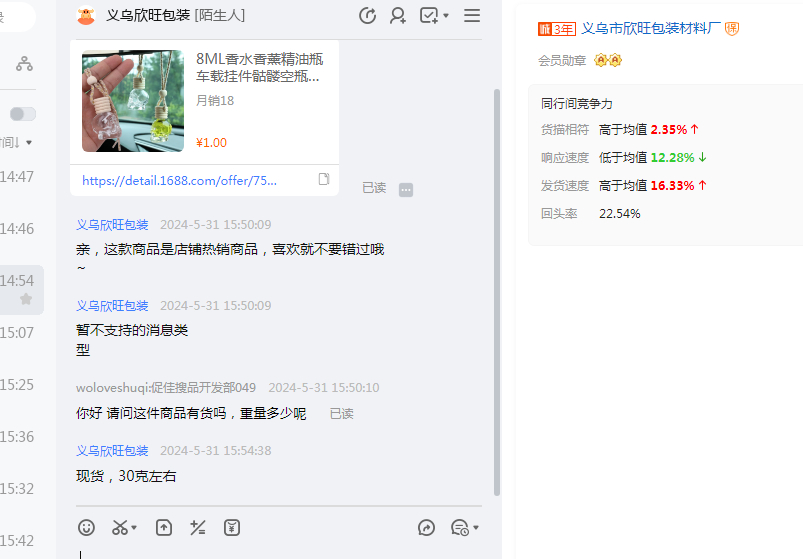Click the 响应速度 12.28% value
This screenshot has height=559, width=803.
[x=672, y=158]
